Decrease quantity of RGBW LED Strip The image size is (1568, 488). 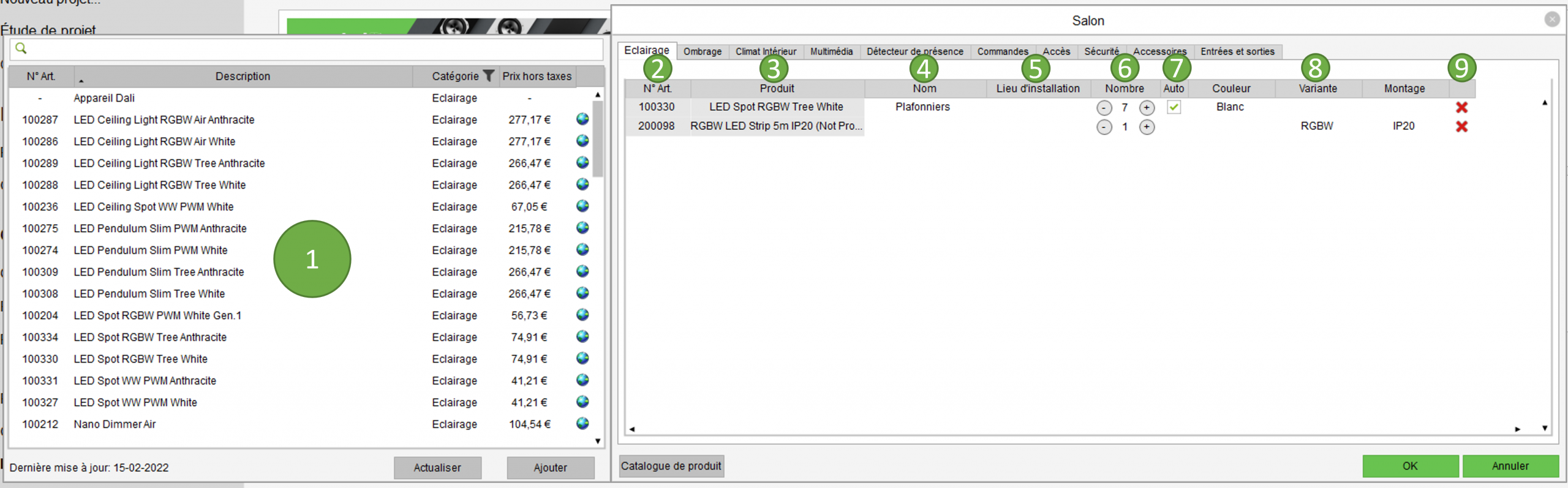tap(1104, 127)
